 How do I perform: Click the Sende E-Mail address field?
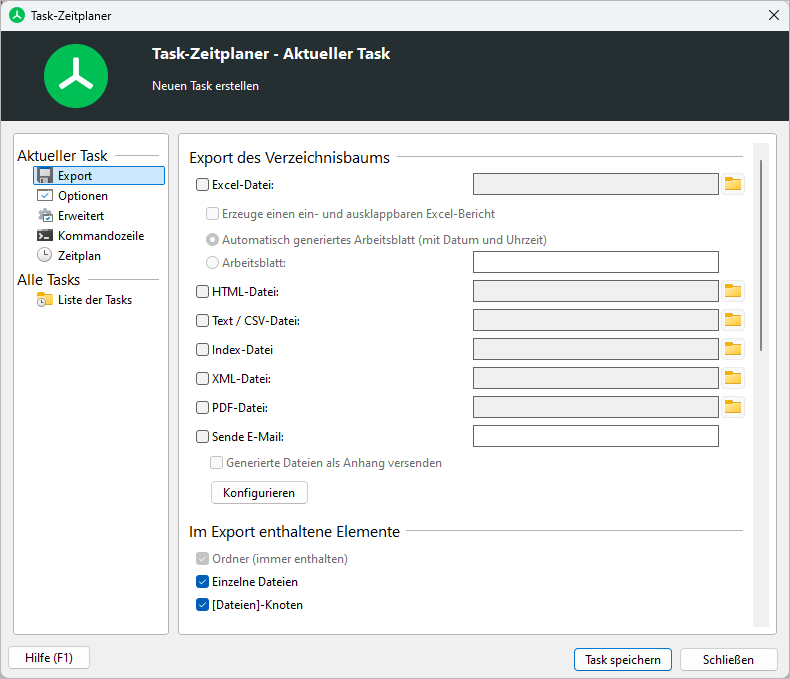pyautogui.click(x=596, y=436)
